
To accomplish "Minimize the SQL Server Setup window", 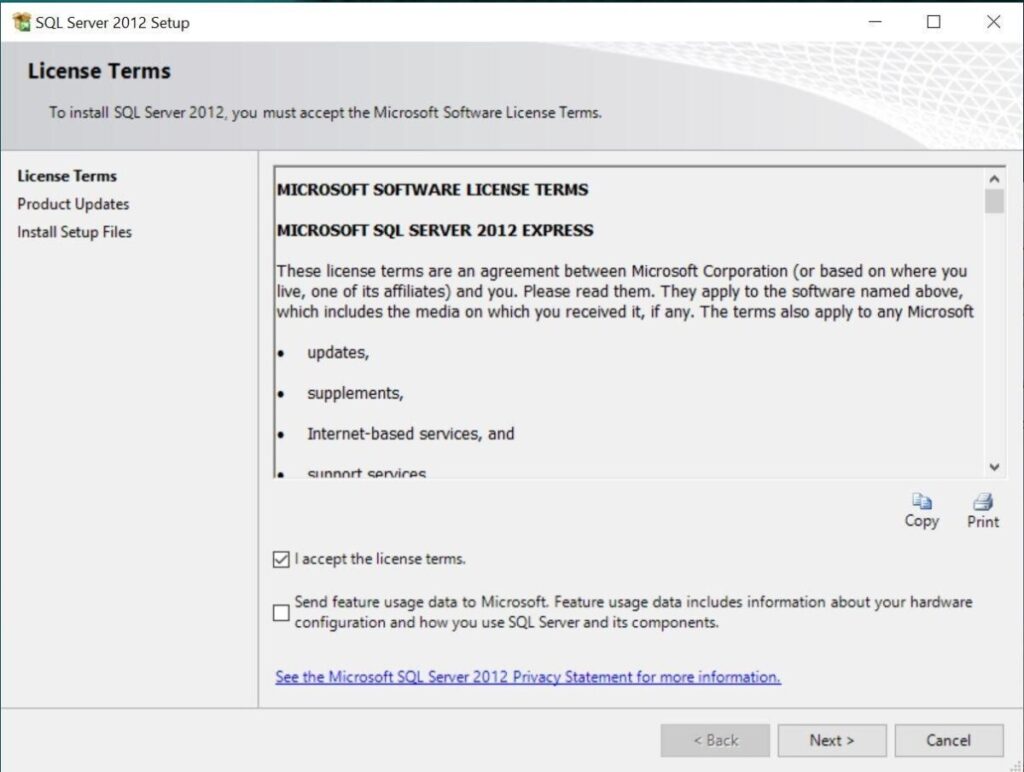I will (874, 21).
